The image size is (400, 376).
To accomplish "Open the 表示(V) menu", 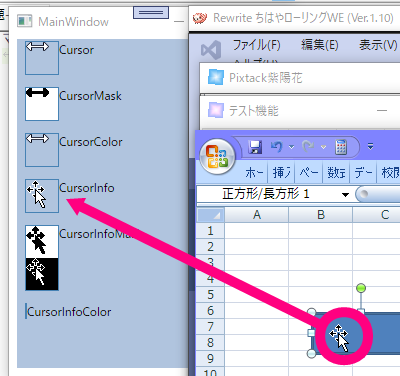I will pyautogui.click(x=378, y=45).
